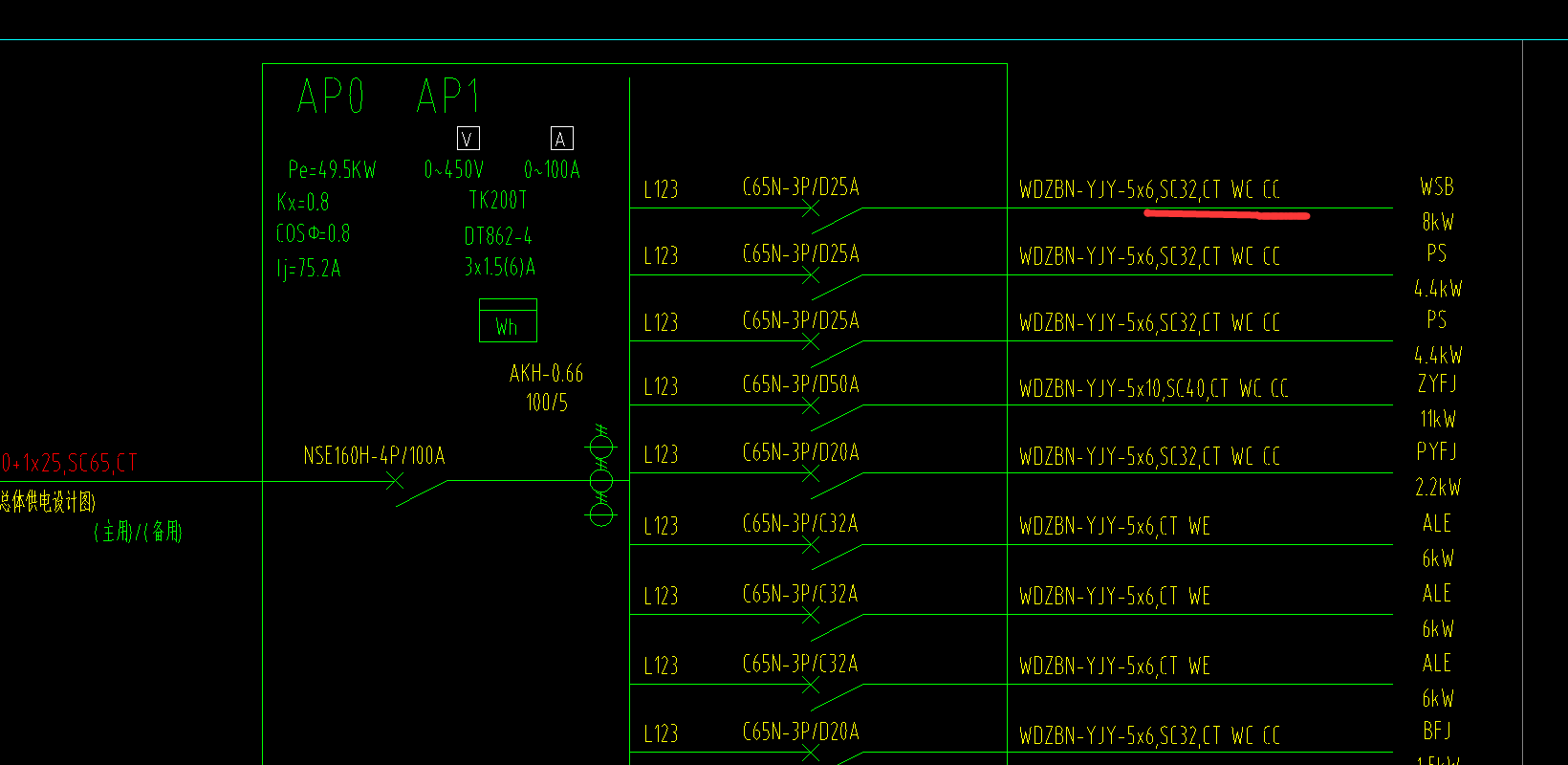1568x765 pixels.
Task: Click the 总体供电设计图 annotation text
Action: tap(48, 502)
